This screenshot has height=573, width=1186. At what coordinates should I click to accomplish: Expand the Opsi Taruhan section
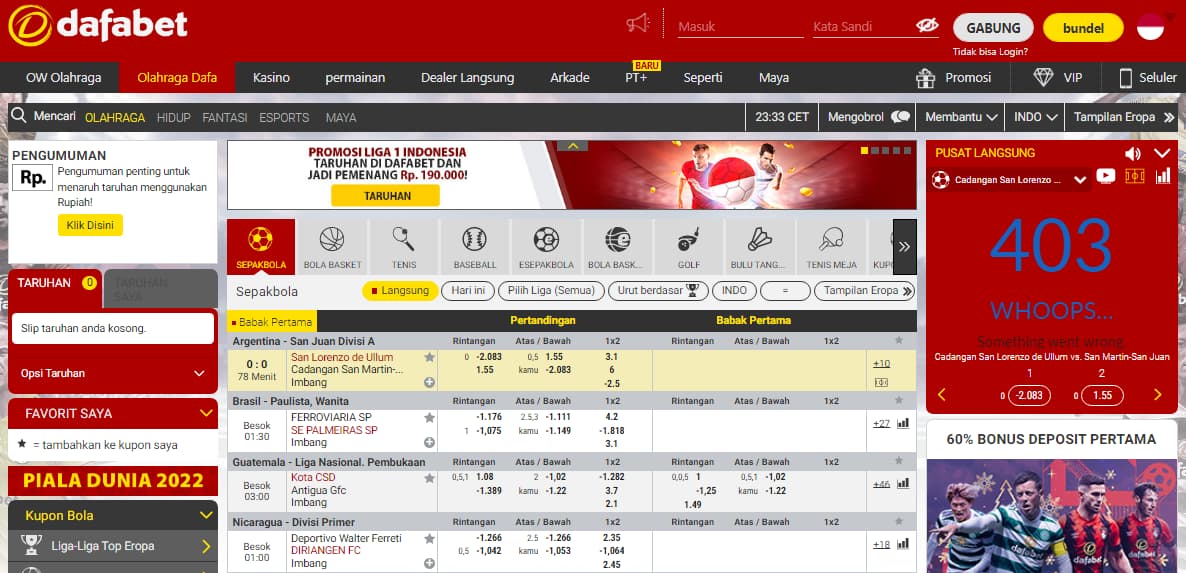click(112, 373)
